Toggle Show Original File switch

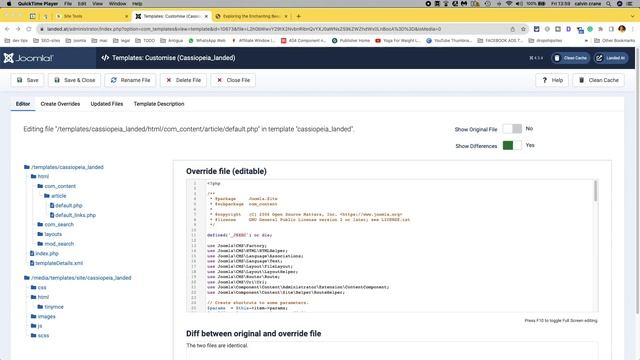pos(512,129)
